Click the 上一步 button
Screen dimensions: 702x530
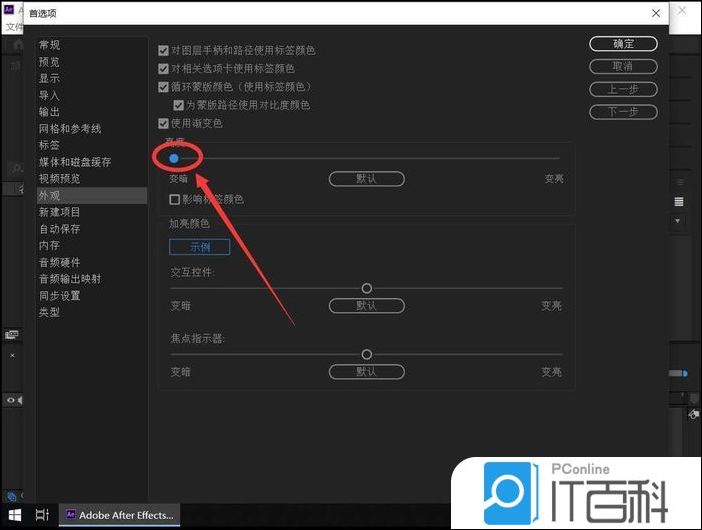(623, 89)
